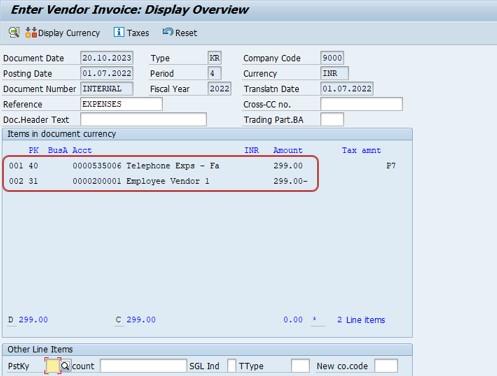Screen dimensions: 497x376
Task: Click the PstKy posting key field
Action: pos(52,366)
